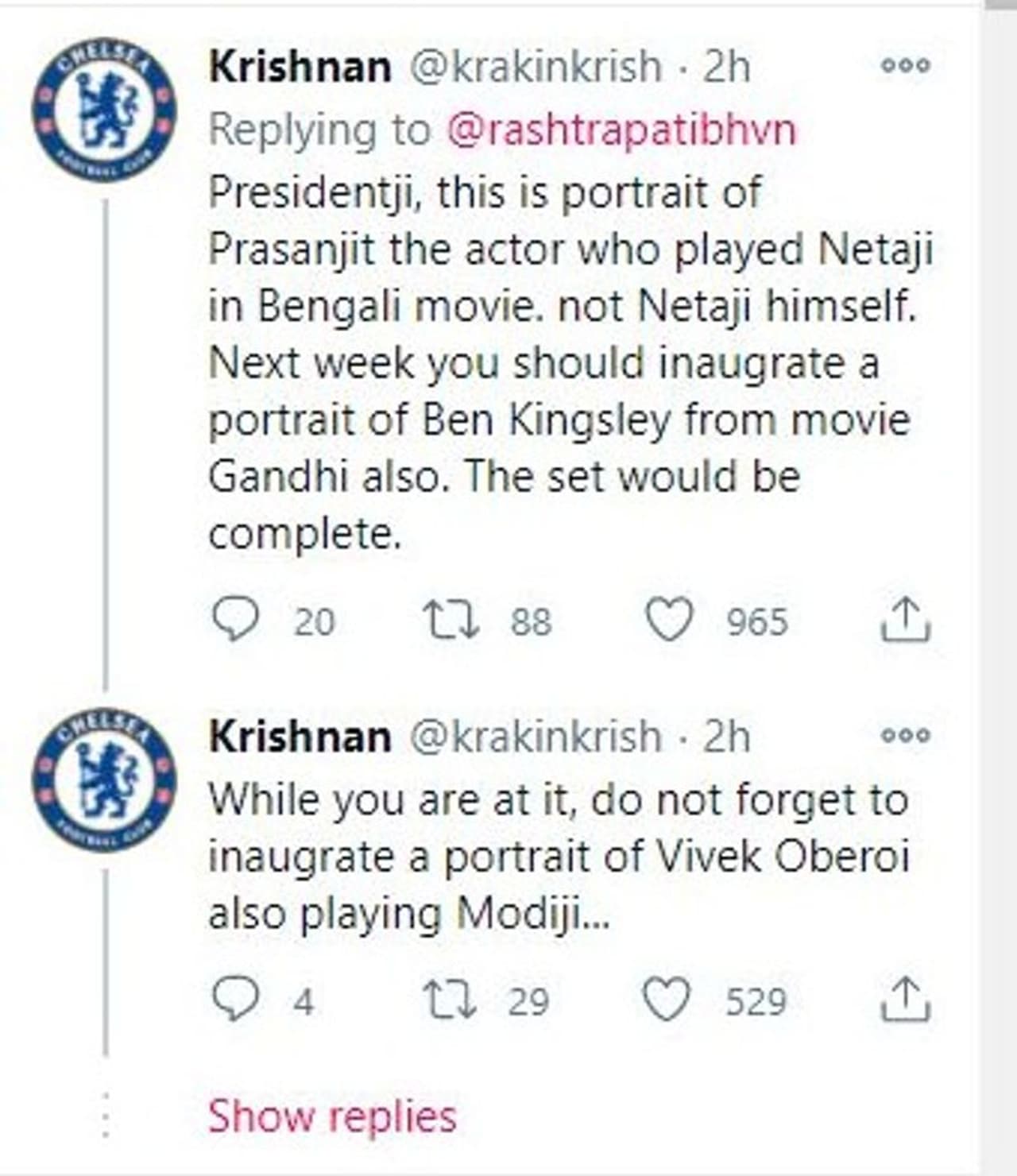Reply to the first tweet about Prasanjit

coord(236,620)
